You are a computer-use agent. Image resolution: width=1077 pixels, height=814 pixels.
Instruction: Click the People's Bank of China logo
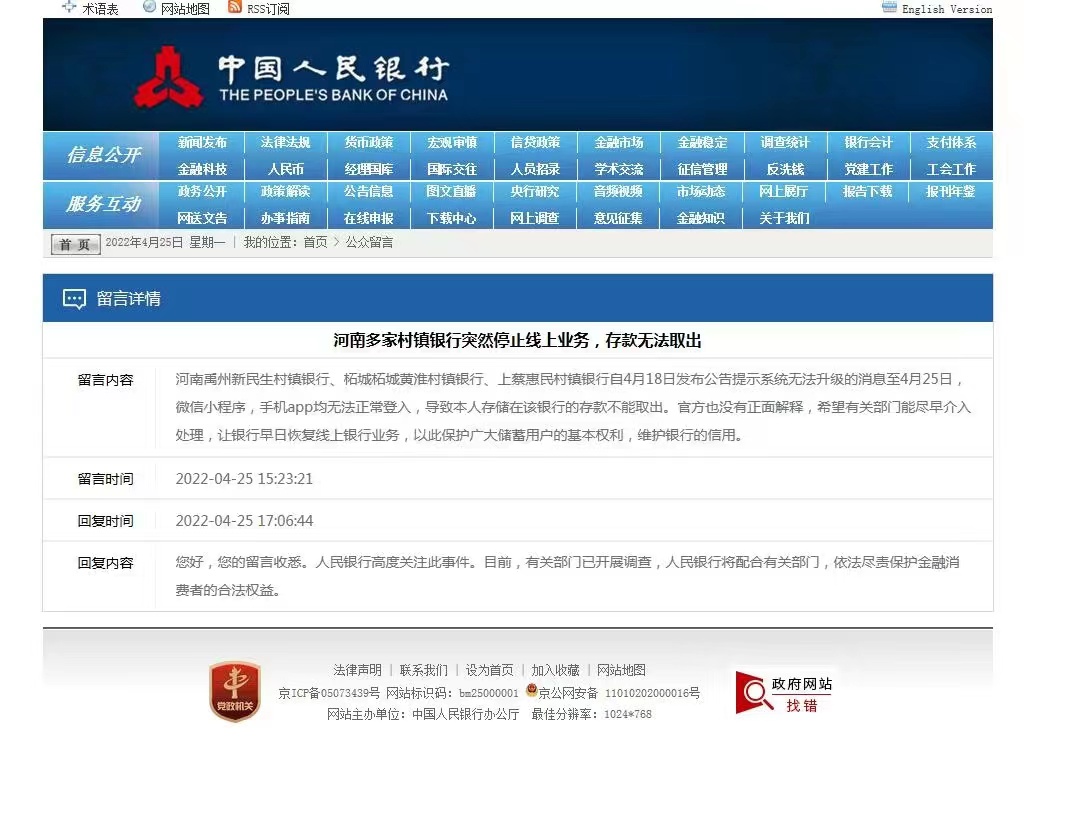click(x=168, y=78)
